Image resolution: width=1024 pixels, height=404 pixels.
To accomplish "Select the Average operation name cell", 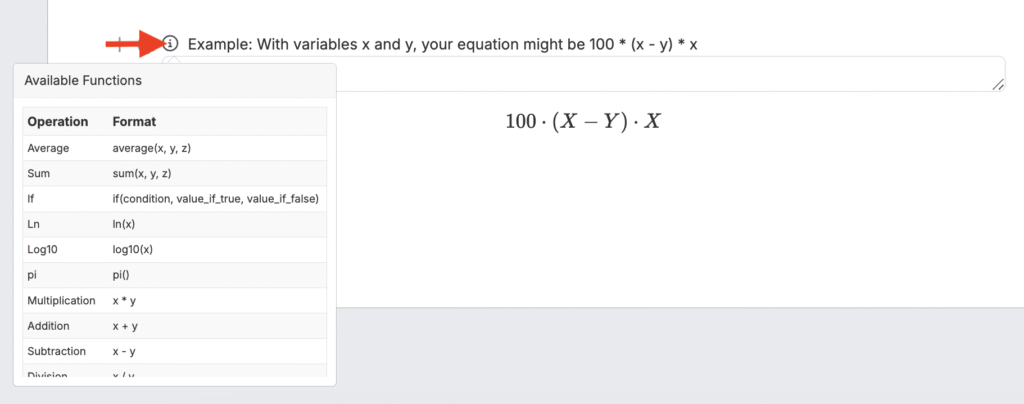I will click(x=49, y=148).
